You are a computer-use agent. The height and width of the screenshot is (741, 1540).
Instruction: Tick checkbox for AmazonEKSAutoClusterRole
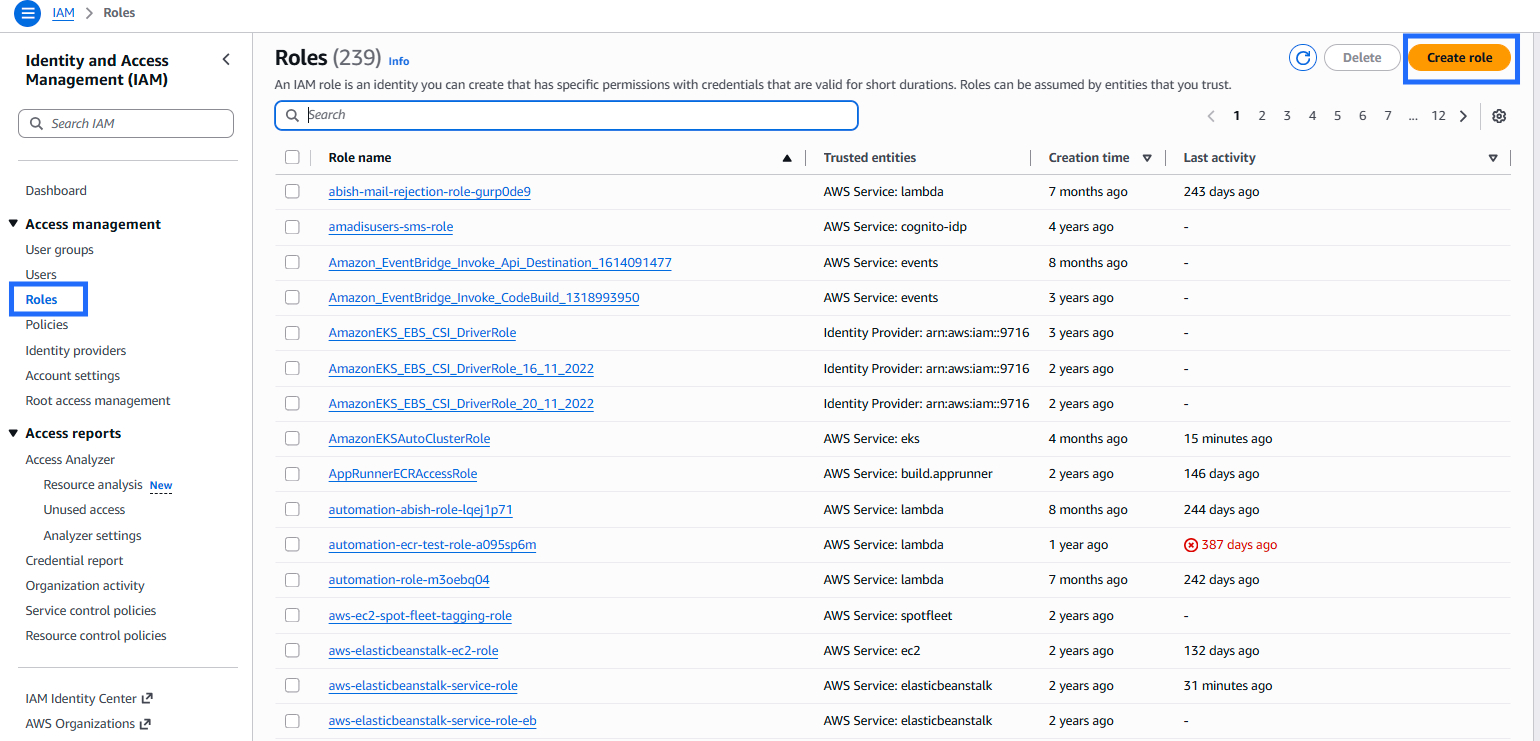coord(292,438)
